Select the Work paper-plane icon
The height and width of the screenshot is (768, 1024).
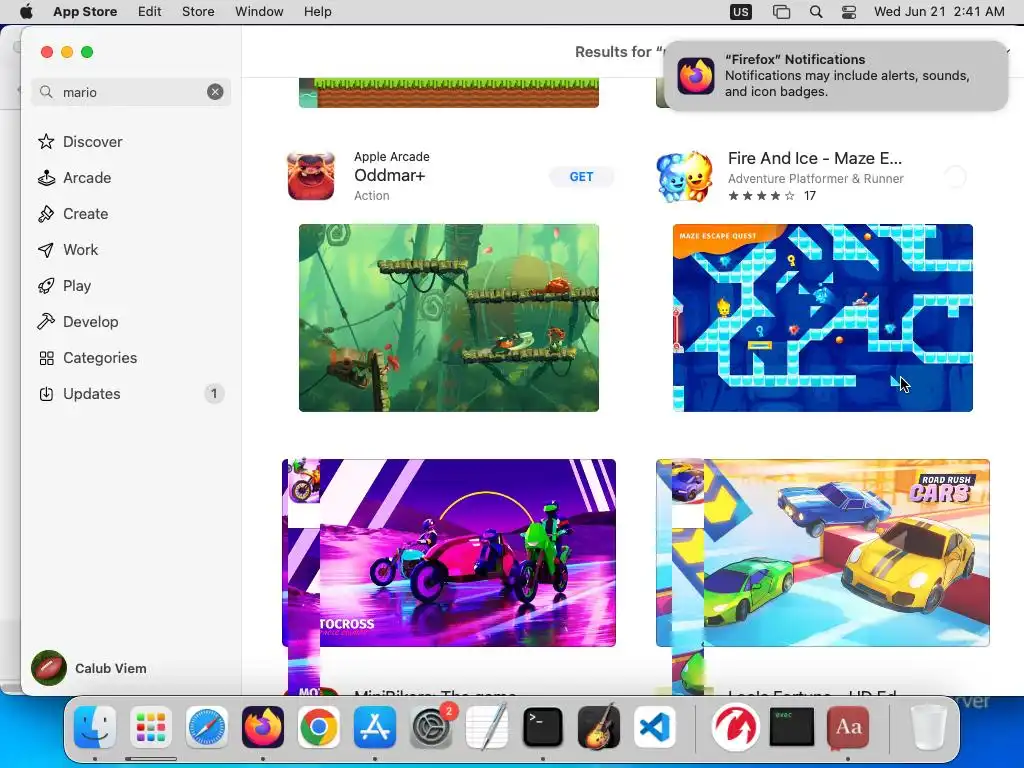coord(46,249)
